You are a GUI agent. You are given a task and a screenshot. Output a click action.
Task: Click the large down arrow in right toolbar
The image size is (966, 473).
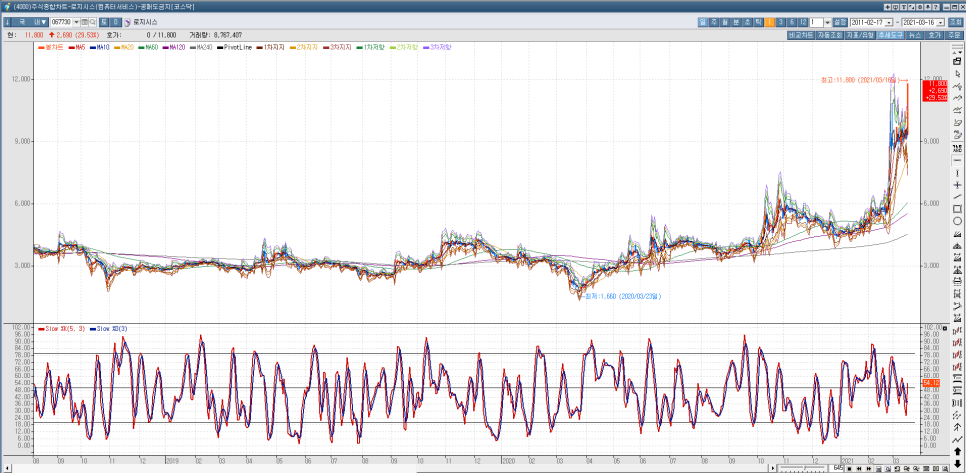point(957,464)
